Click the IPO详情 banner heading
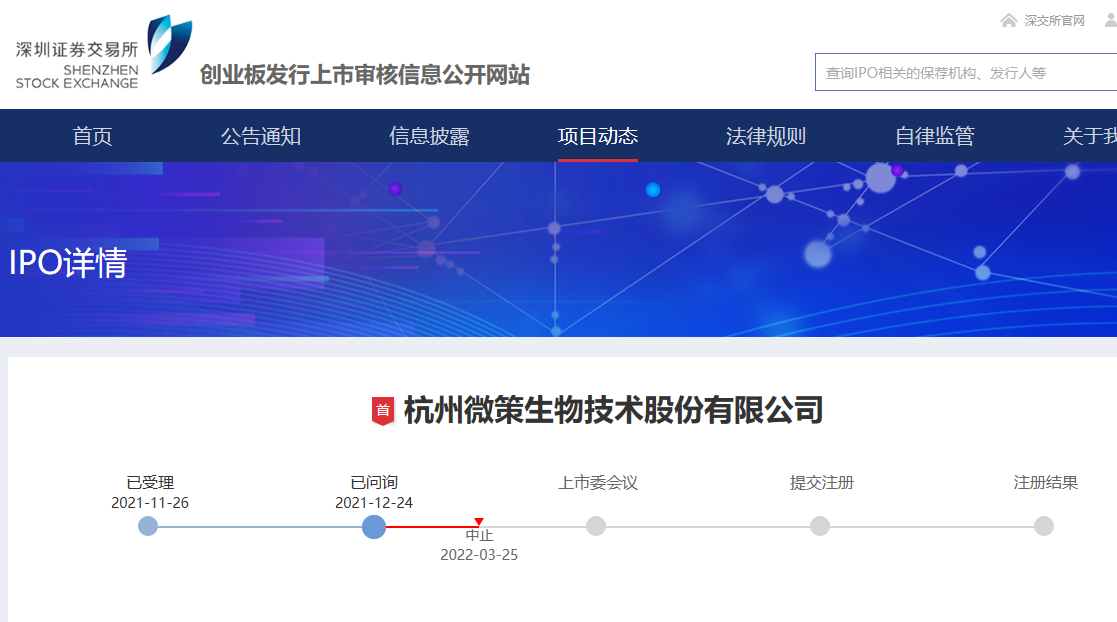The image size is (1117, 622). coord(68,263)
